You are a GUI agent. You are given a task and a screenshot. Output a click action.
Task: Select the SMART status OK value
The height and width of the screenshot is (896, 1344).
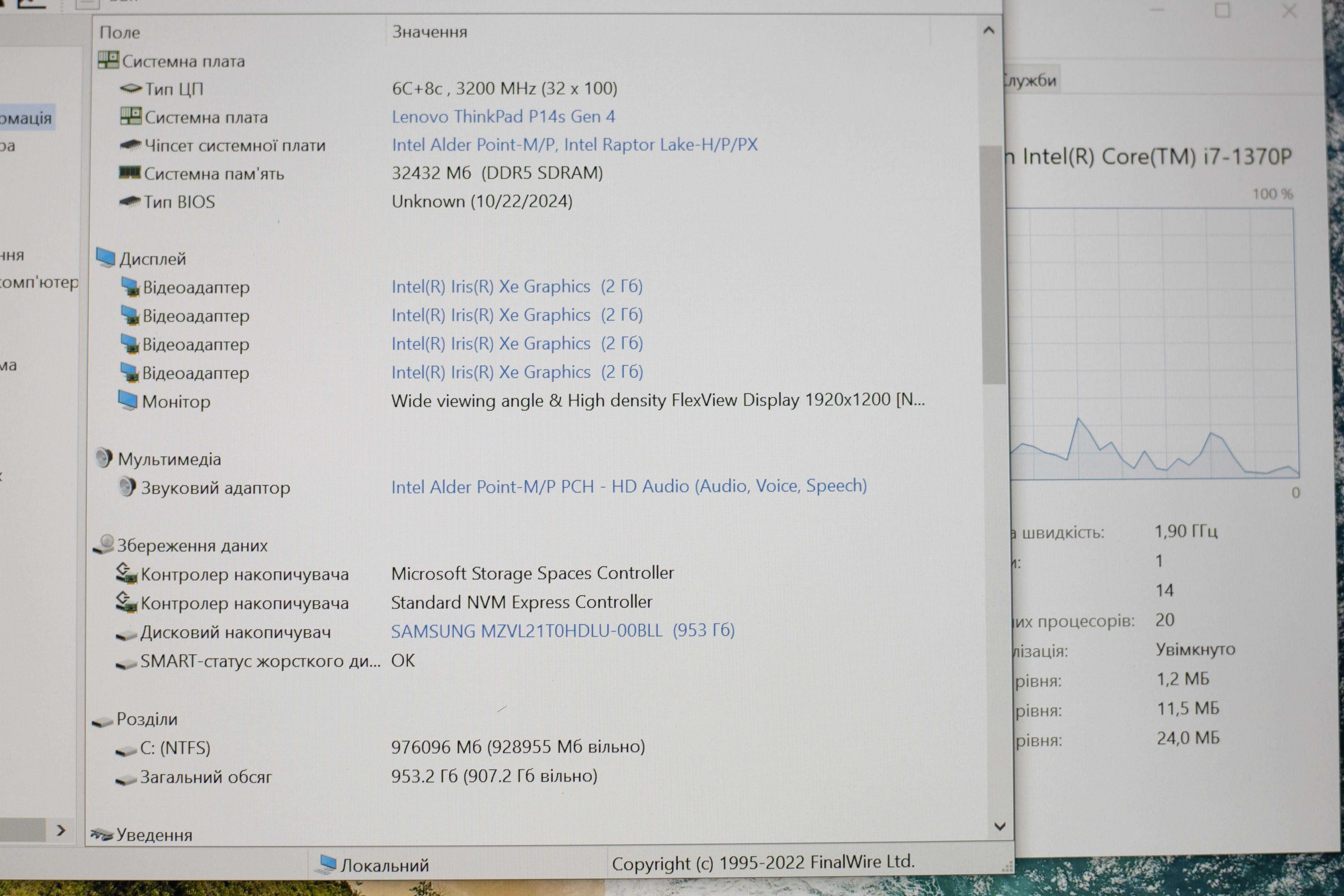(403, 660)
